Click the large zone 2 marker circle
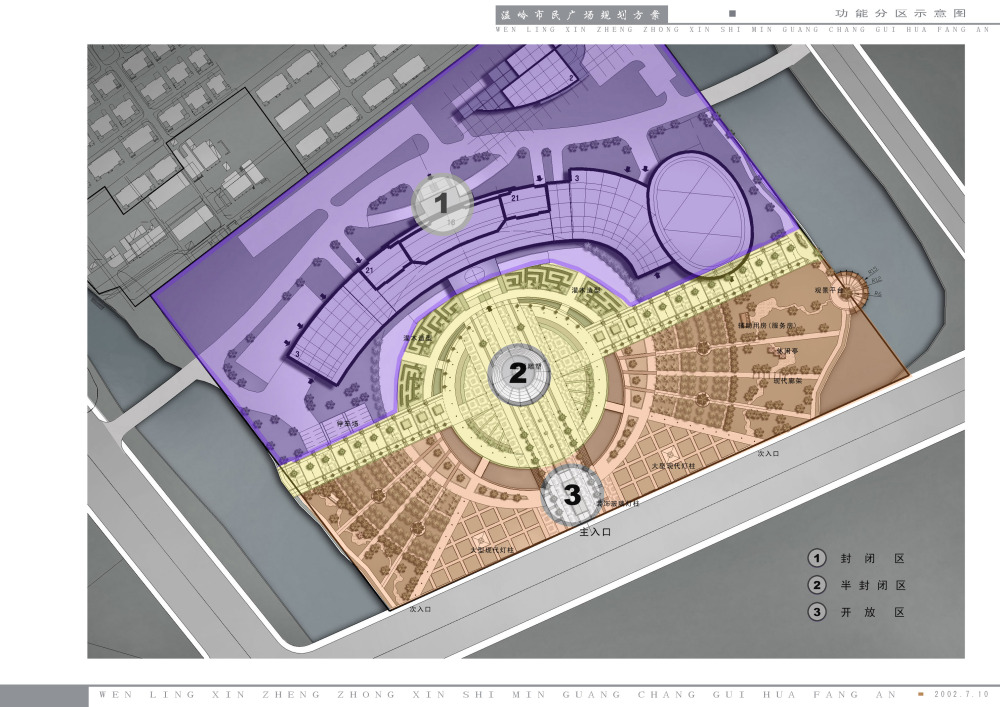1000x707 pixels. [x=518, y=374]
